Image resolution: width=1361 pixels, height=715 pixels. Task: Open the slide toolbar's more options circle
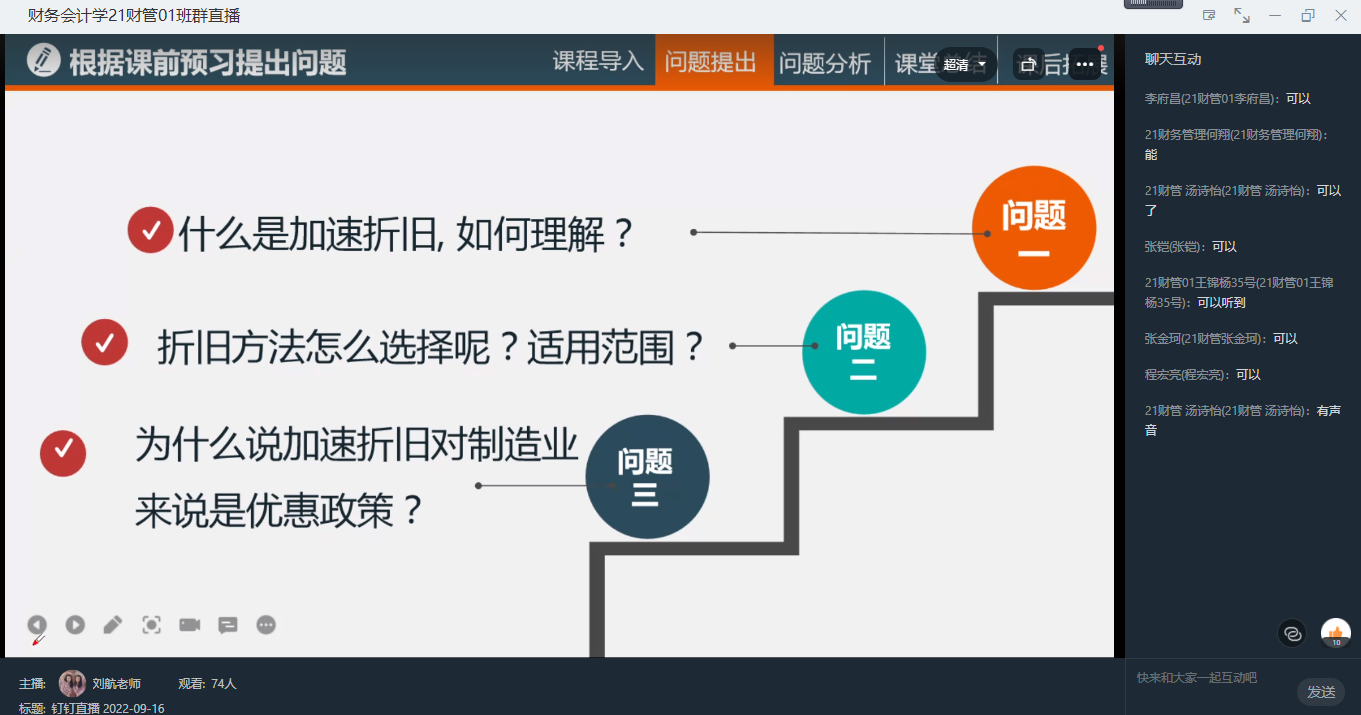coord(266,624)
